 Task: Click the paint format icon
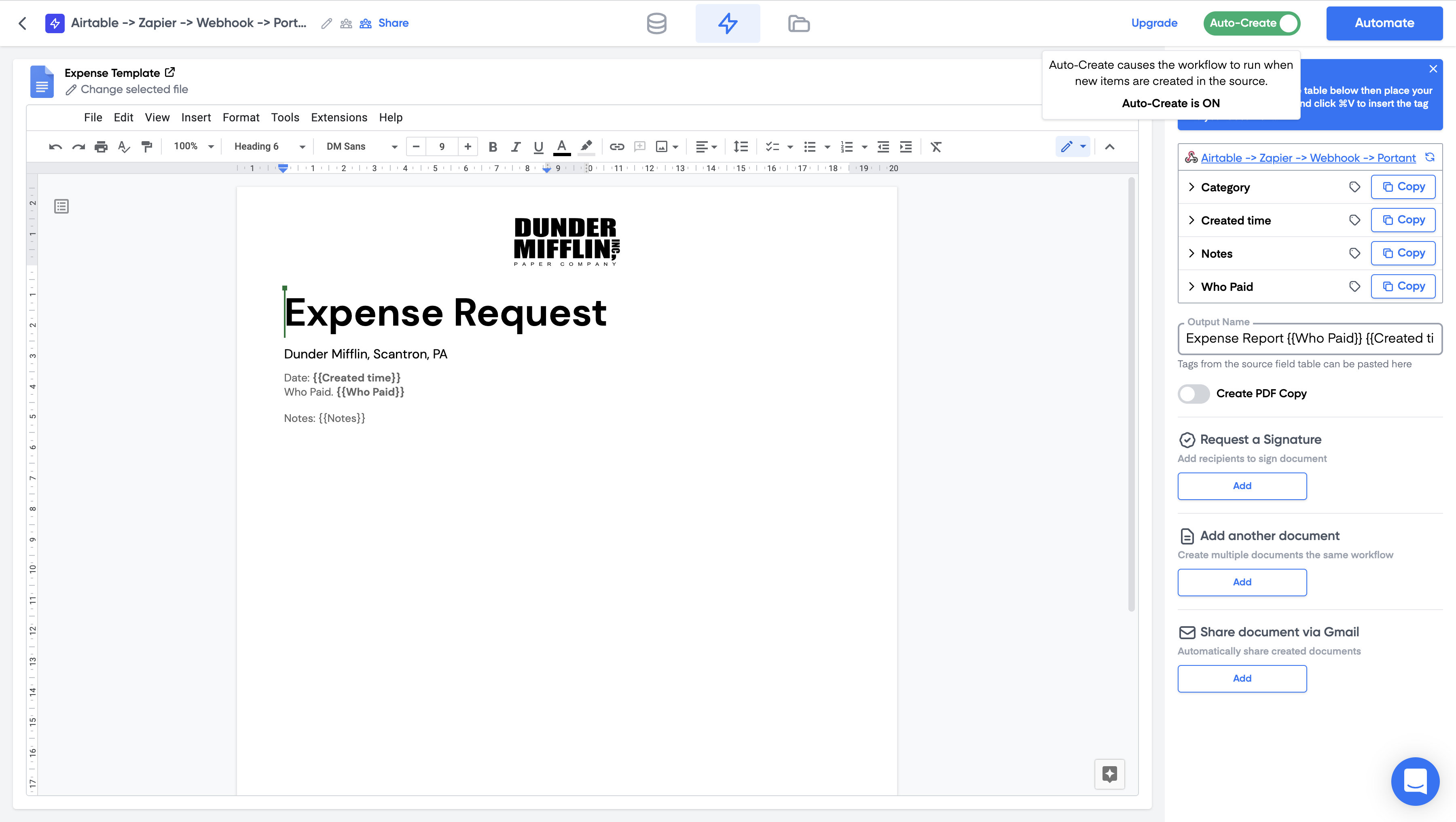pos(147,147)
